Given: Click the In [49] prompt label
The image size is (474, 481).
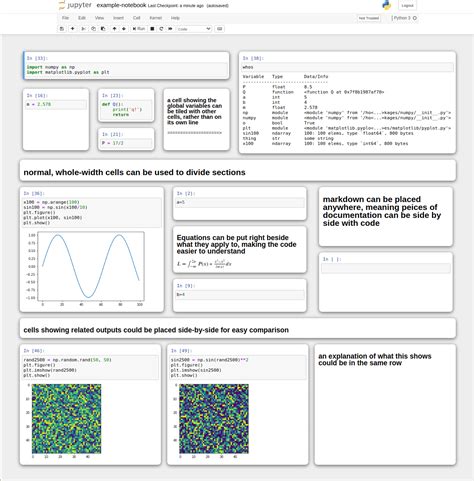Looking at the screenshot, I should coord(181,351).
